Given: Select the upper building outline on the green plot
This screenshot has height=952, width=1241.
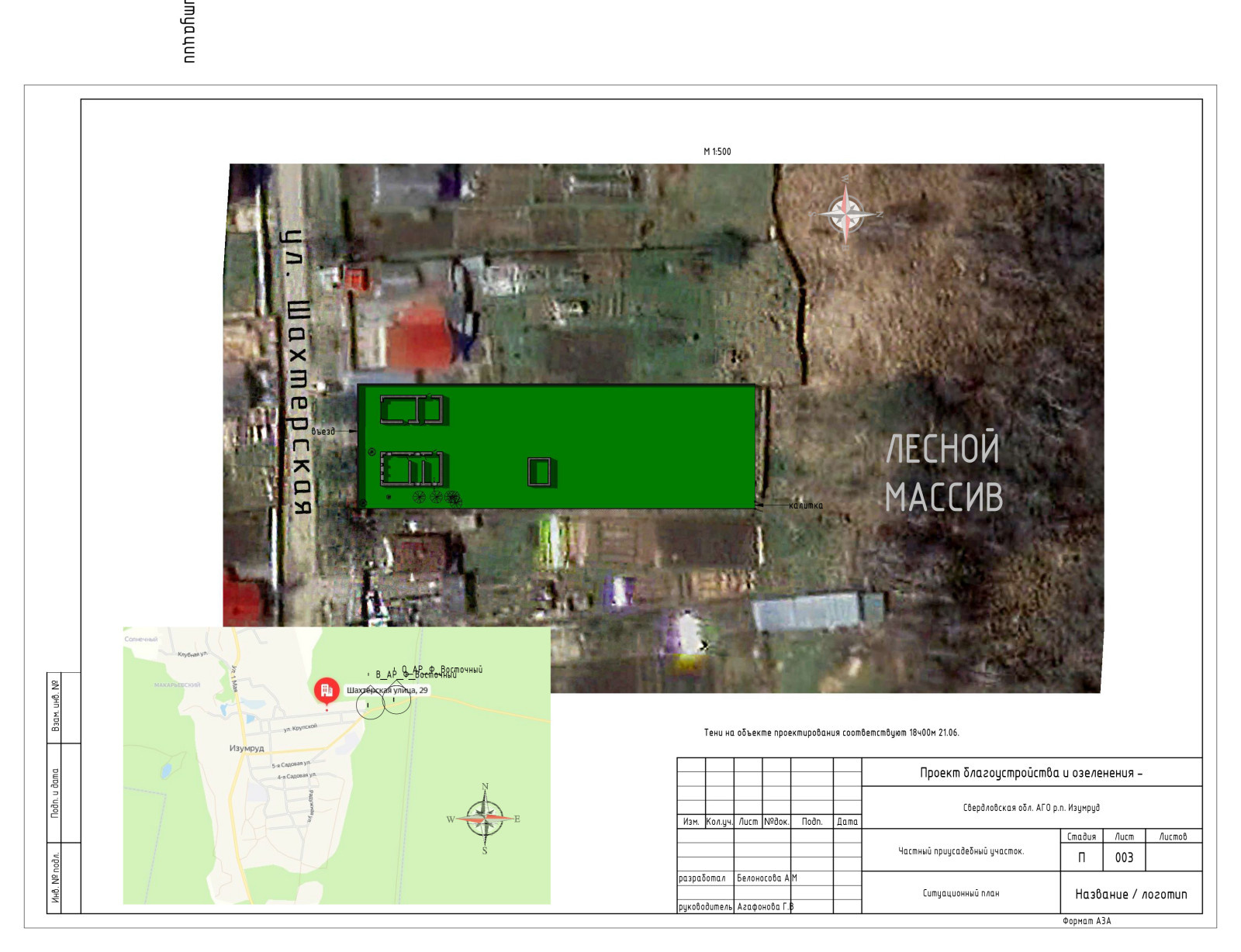Looking at the screenshot, I should click(412, 409).
